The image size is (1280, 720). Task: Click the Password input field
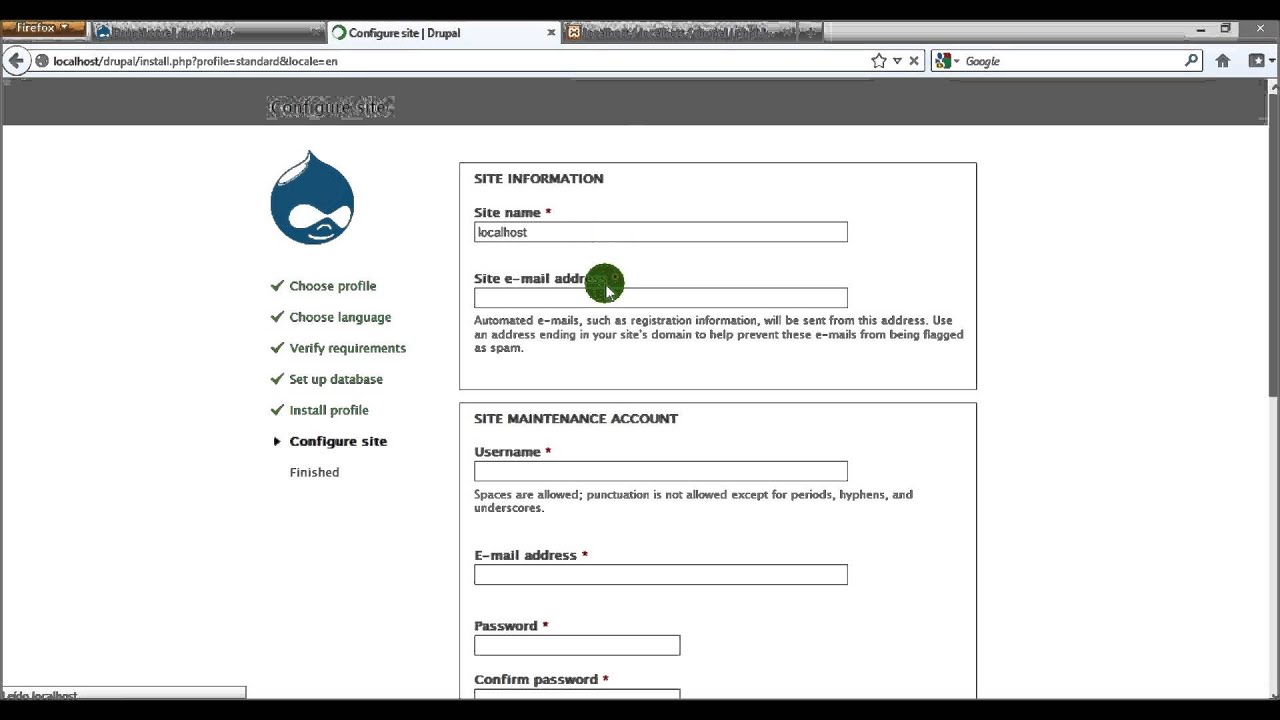[x=577, y=645]
